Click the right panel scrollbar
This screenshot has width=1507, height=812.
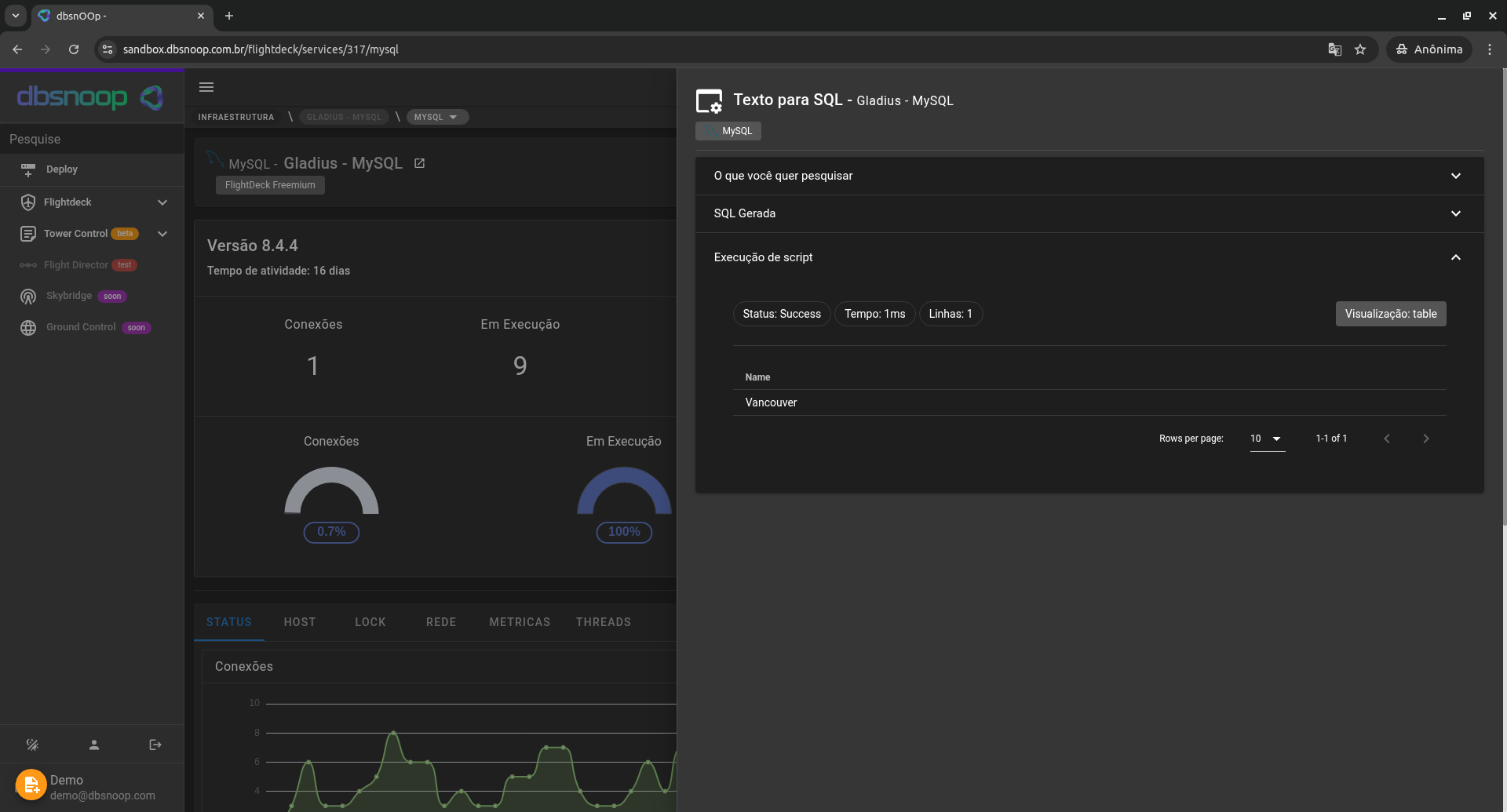[x=1503, y=297]
